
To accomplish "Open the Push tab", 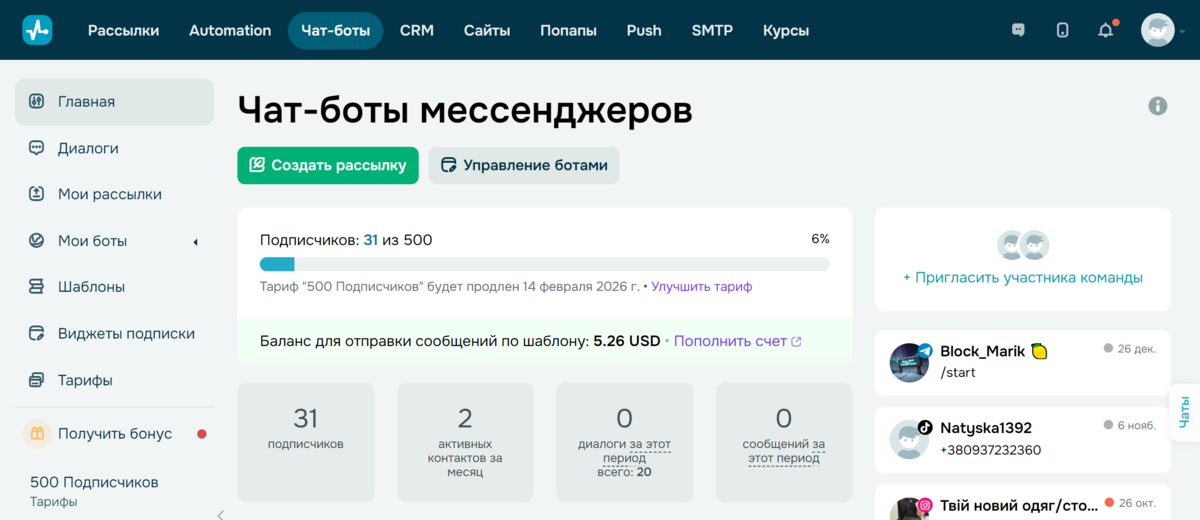I will point(644,30).
